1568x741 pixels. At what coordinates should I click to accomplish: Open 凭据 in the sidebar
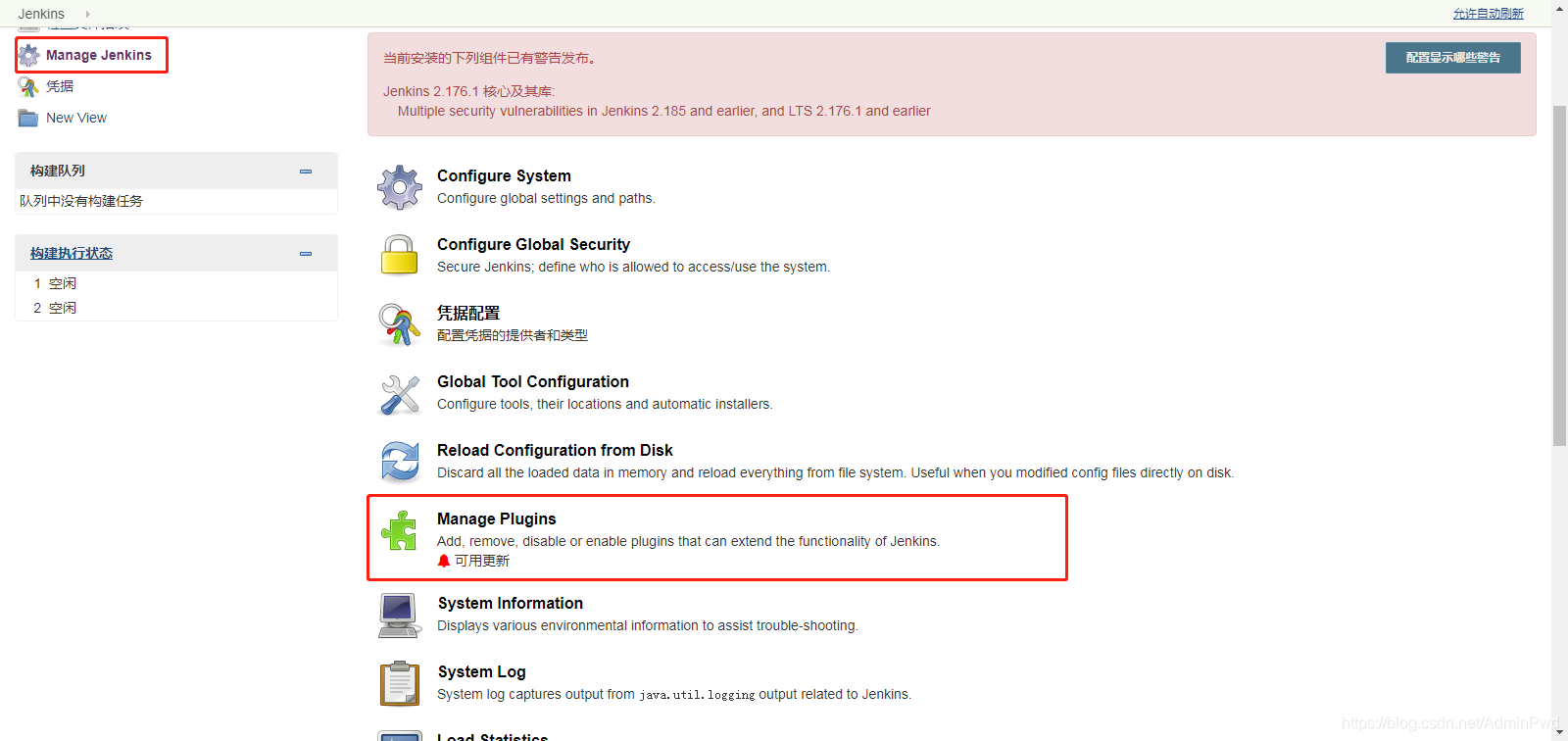click(x=60, y=86)
